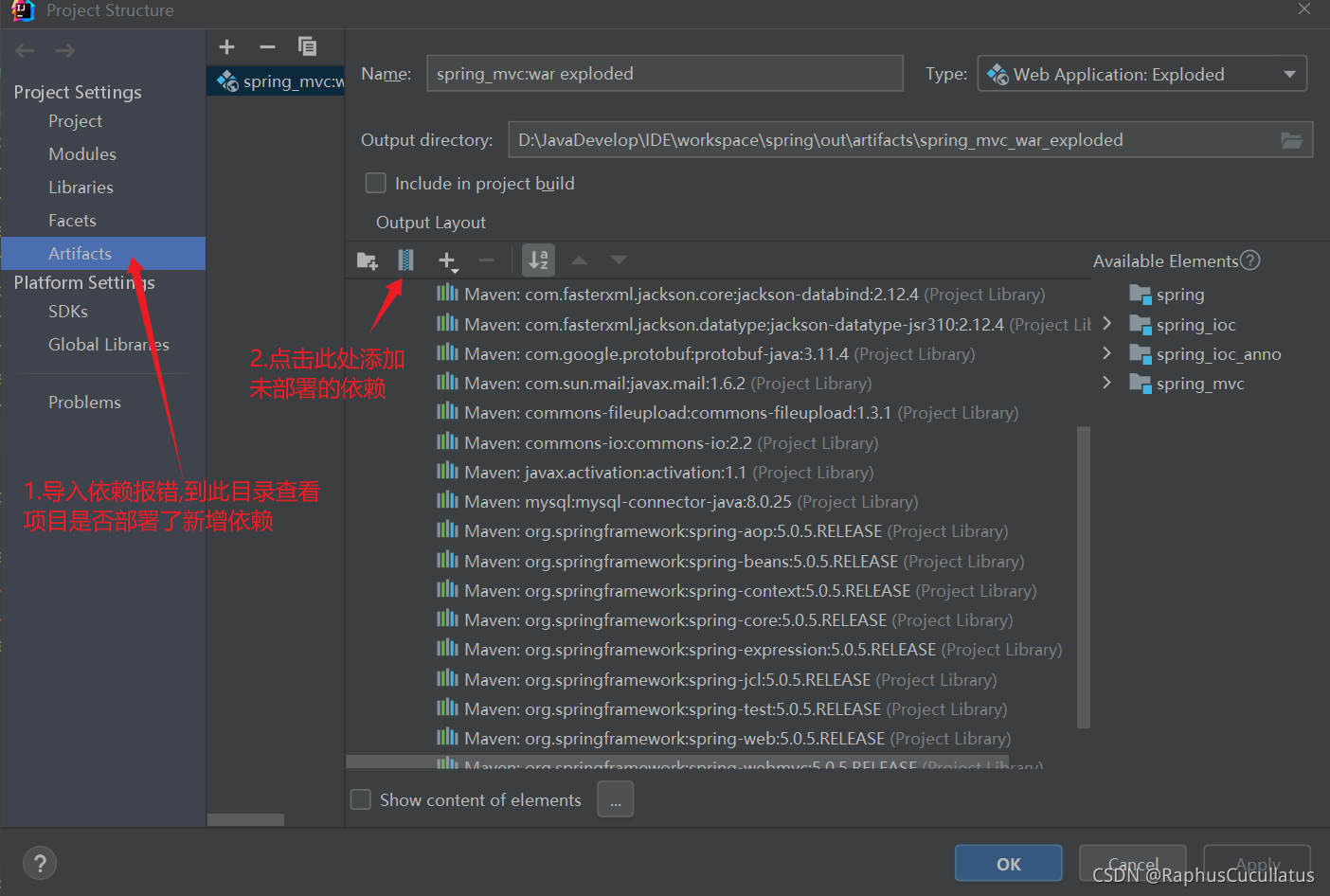Click the ellipsis button beside Show content

pyautogui.click(x=615, y=799)
